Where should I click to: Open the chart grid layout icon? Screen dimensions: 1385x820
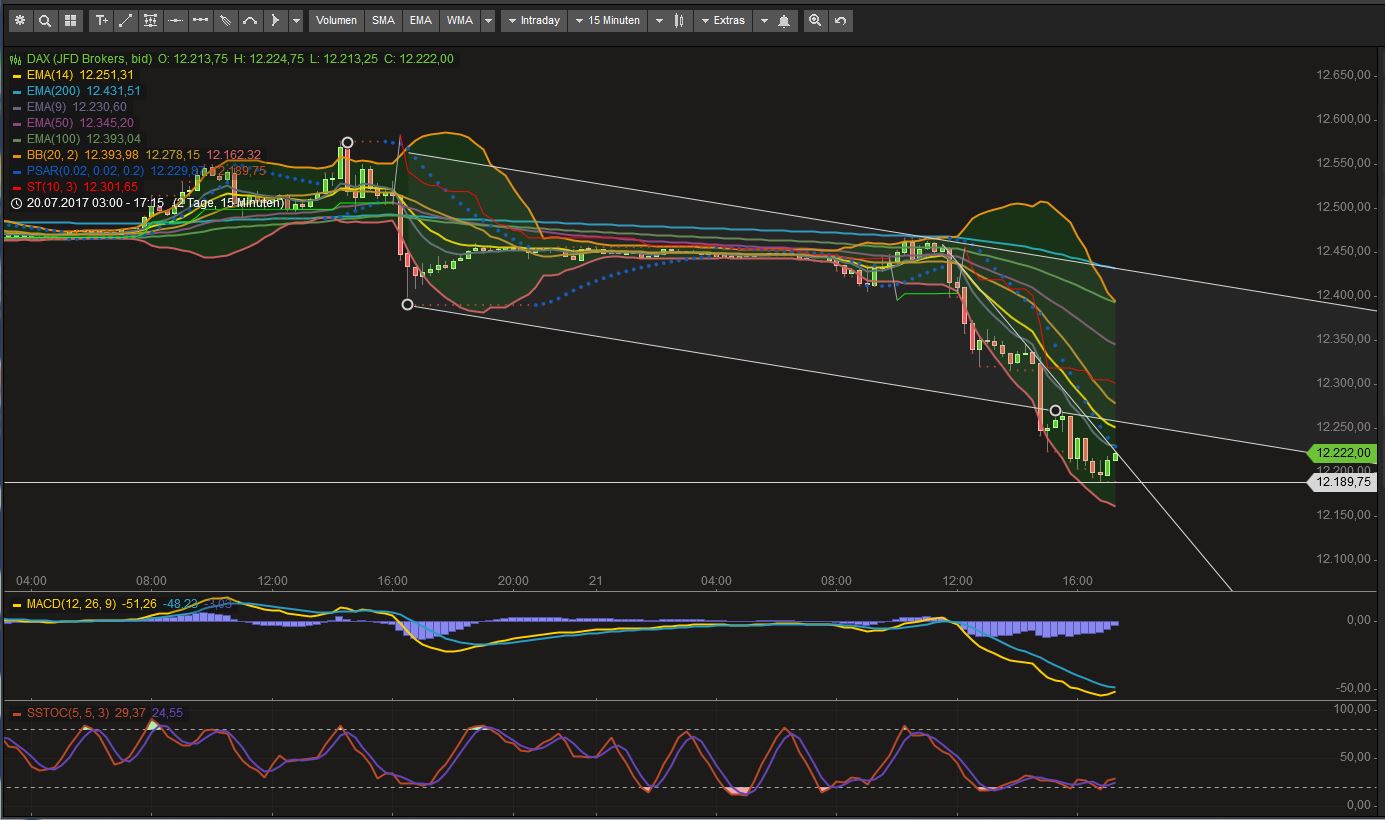pos(70,20)
